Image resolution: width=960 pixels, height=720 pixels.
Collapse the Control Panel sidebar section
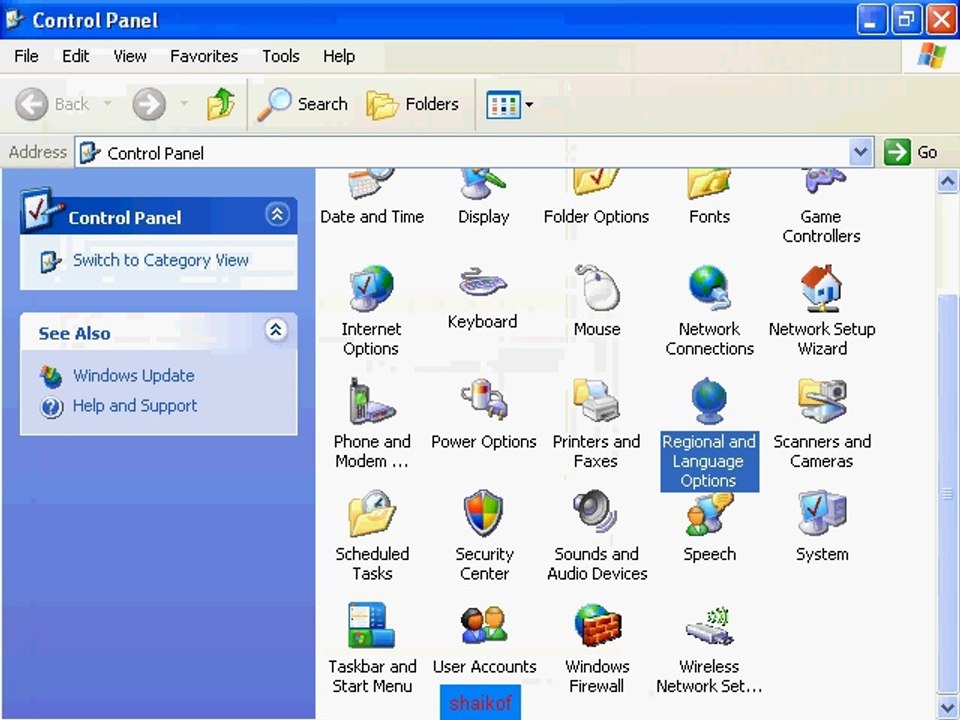[x=277, y=214]
